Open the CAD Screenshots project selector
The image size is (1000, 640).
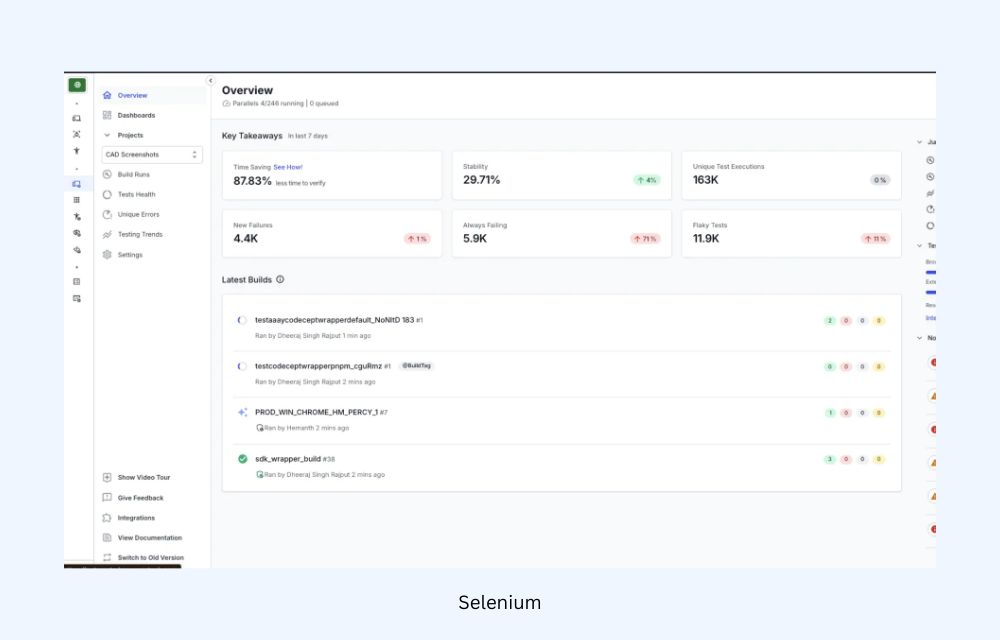(x=151, y=154)
